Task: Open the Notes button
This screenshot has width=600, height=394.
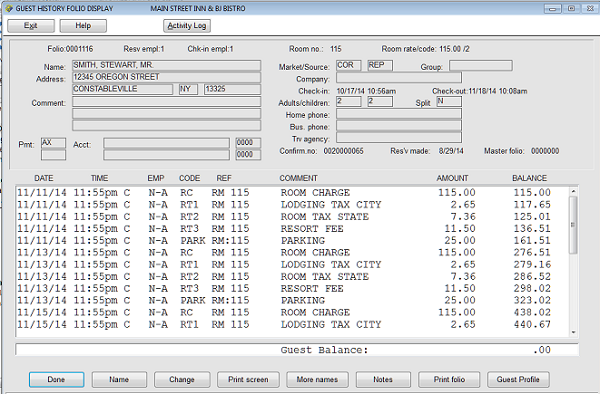Action: [383, 379]
